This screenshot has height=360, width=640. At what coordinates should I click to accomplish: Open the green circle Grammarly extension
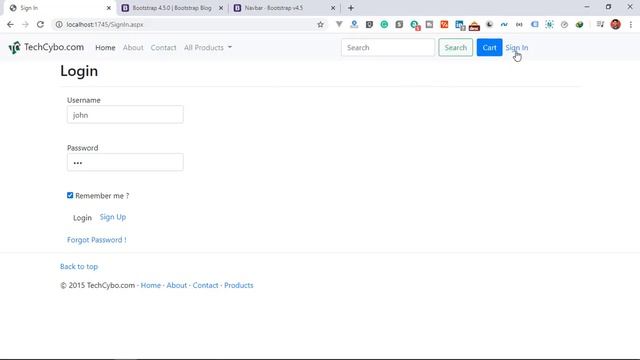pyautogui.click(x=384, y=24)
